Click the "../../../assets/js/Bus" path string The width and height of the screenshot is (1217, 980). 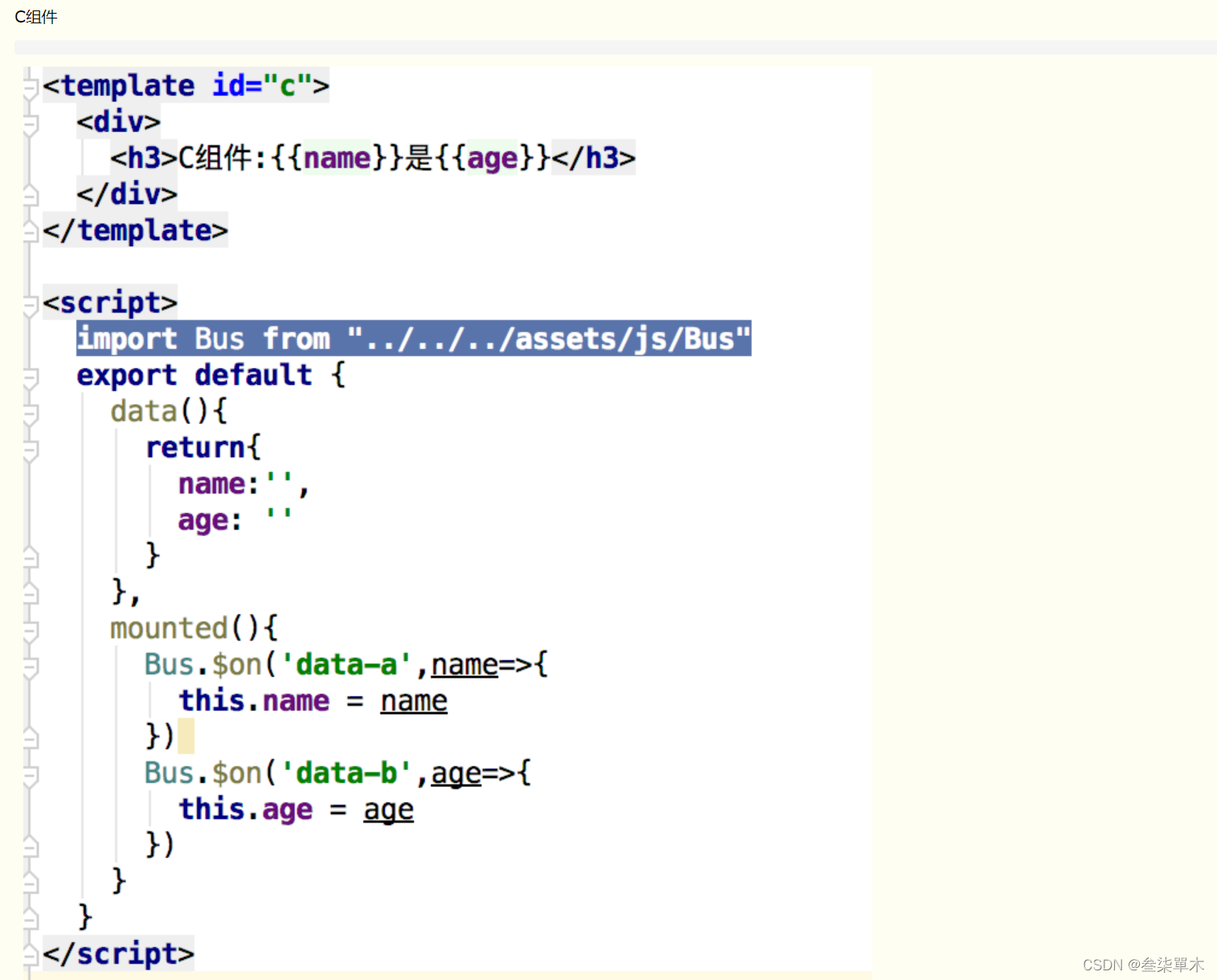click(549, 338)
